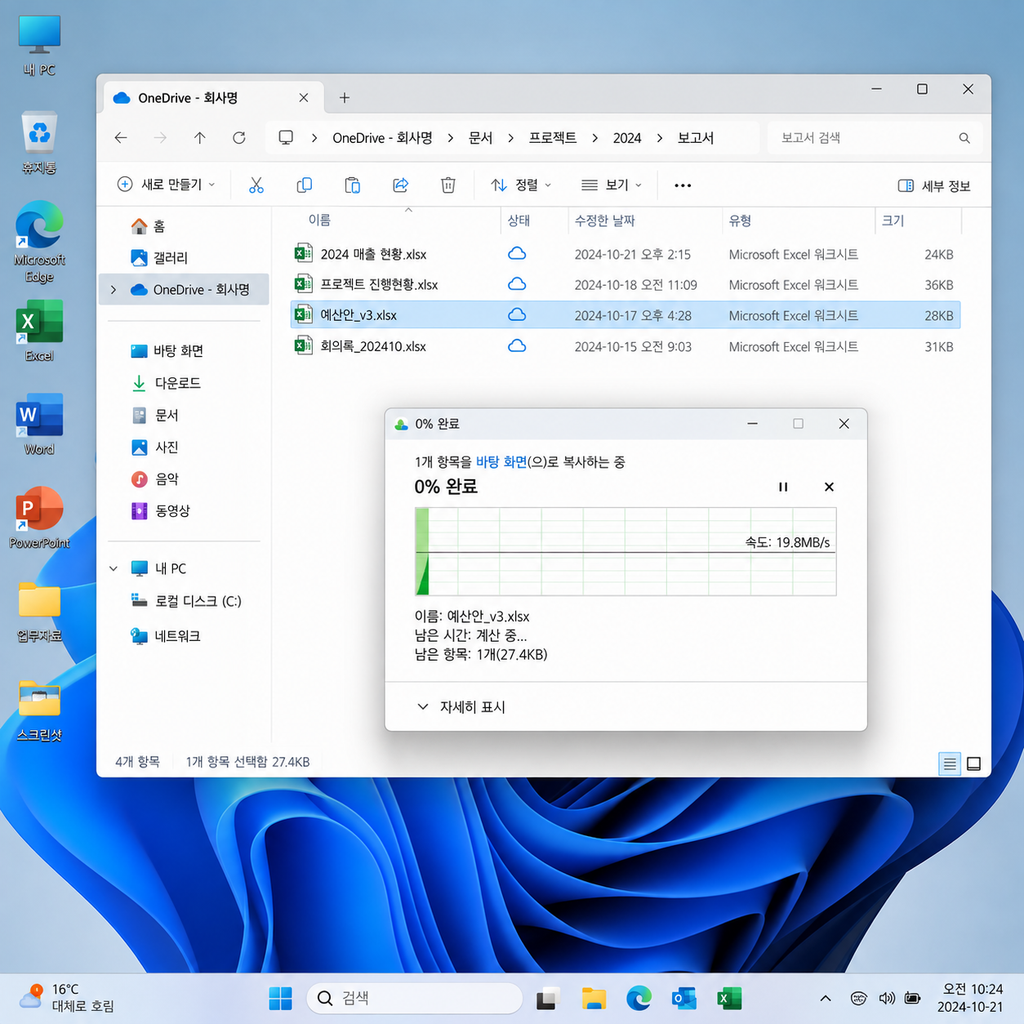Image resolution: width=1024 pixels, height=1024 pixels.
Task: Click the Delete trash icon in toolbar
Action: tap(448, 185)
